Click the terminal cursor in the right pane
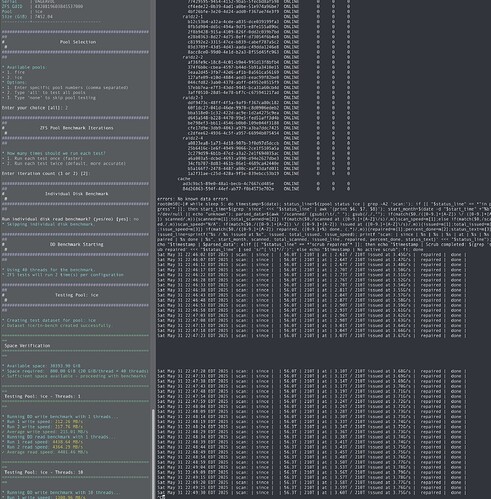Screen dimensions: 491x499 (x=162, y=497)
